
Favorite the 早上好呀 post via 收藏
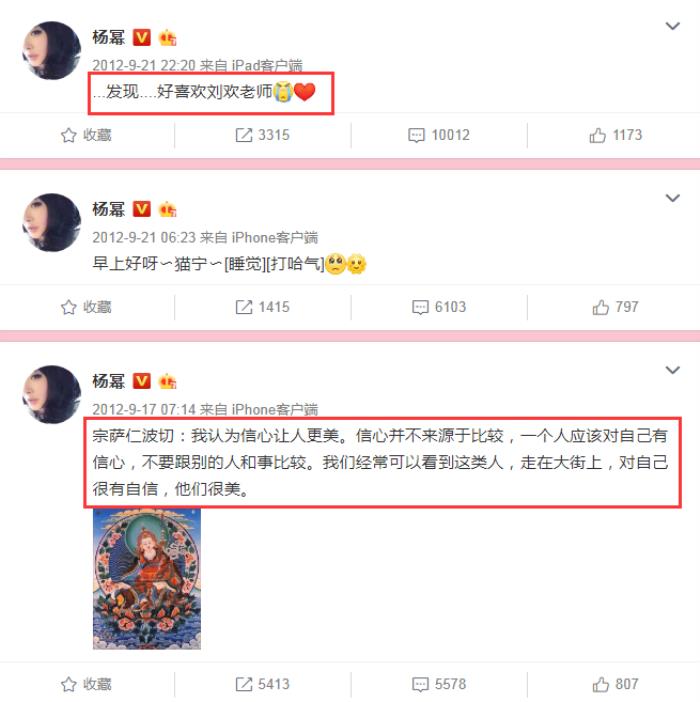click(86, 307)
